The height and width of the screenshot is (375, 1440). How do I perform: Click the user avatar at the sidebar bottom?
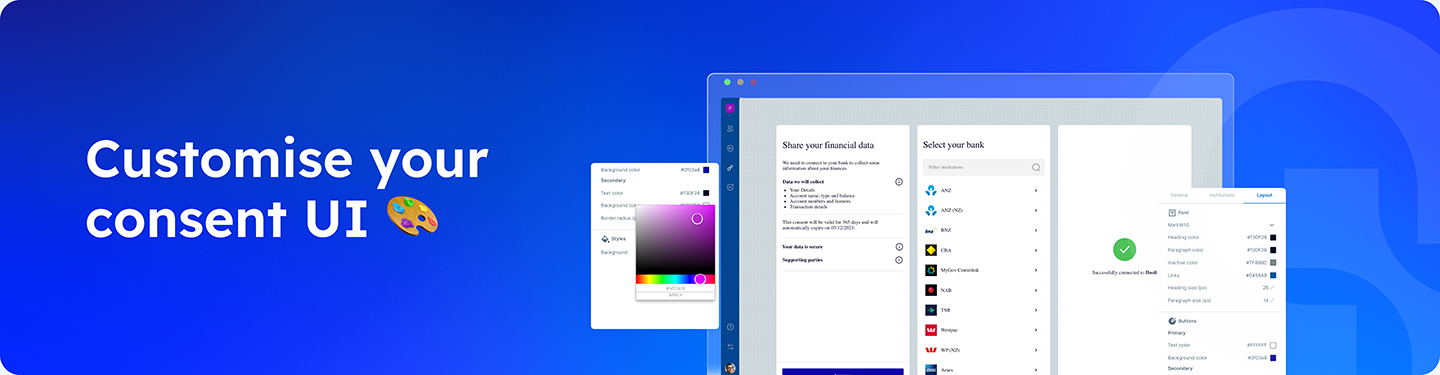(730, 368)
